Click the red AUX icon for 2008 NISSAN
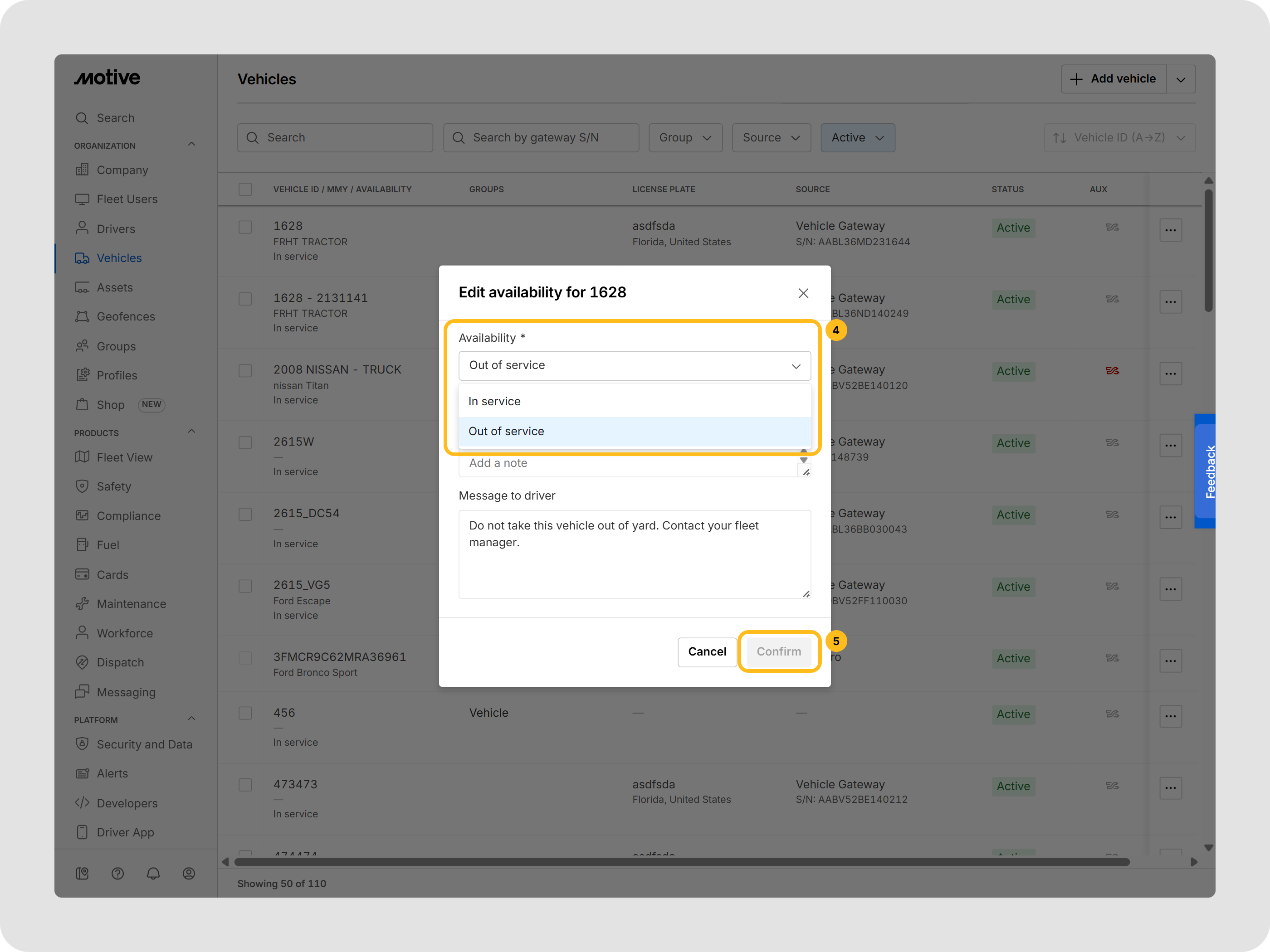The height and width of the screenshot is (952, 1270). pos(1112,371)
